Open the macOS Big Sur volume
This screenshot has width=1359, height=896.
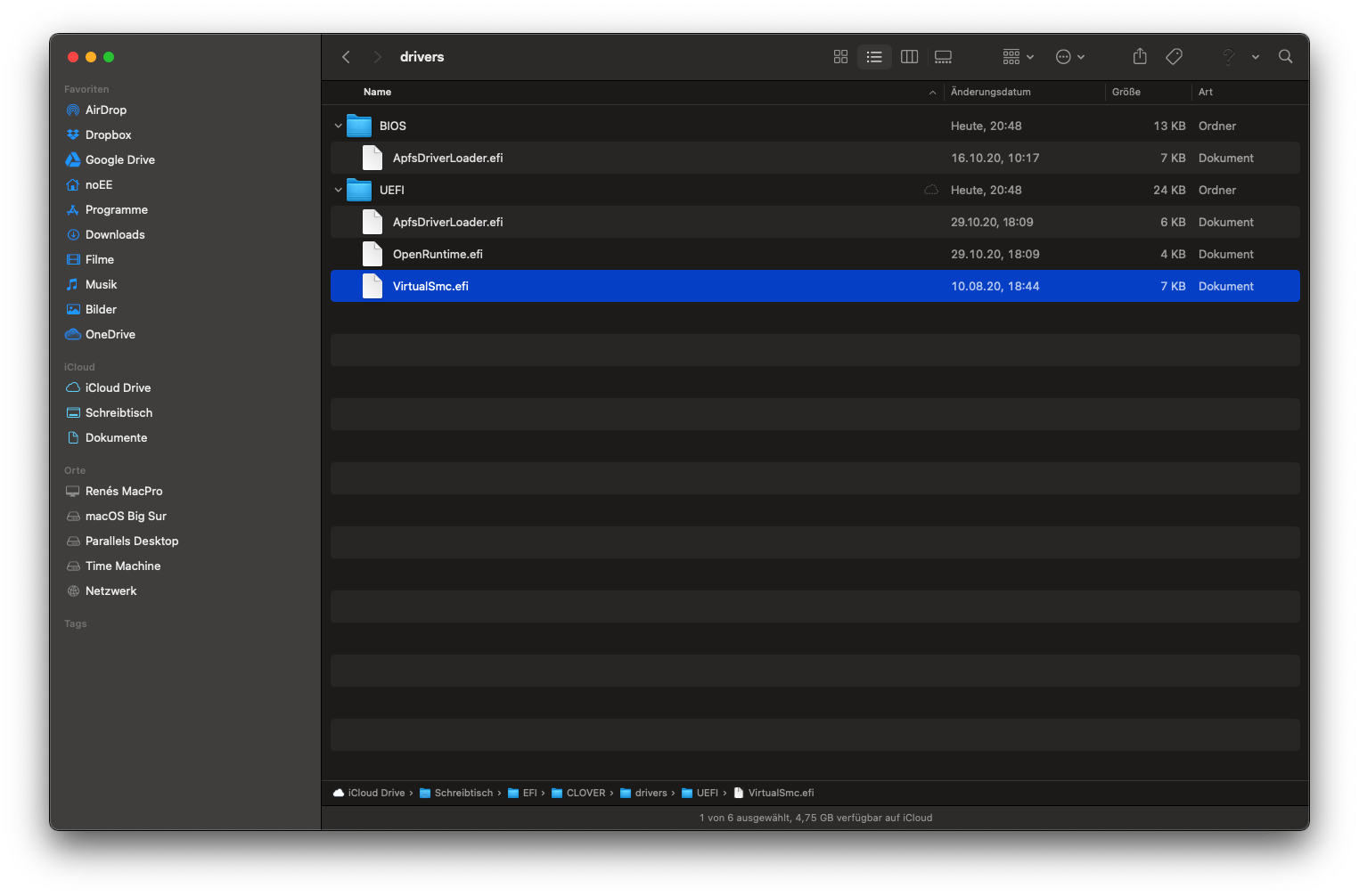pyautogui.click(x=126, y=516)
